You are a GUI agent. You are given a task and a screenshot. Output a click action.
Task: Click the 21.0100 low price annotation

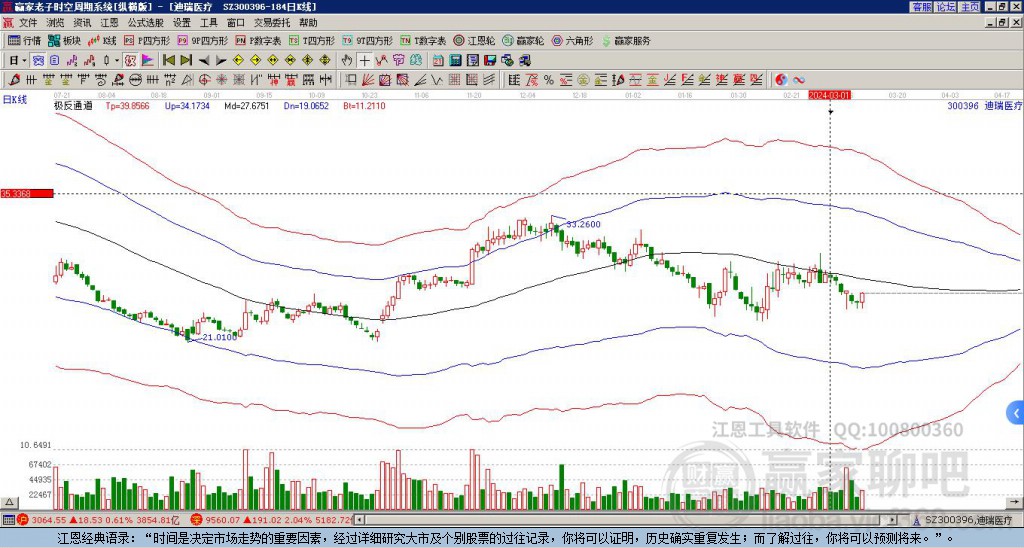(x=219, y=337)
